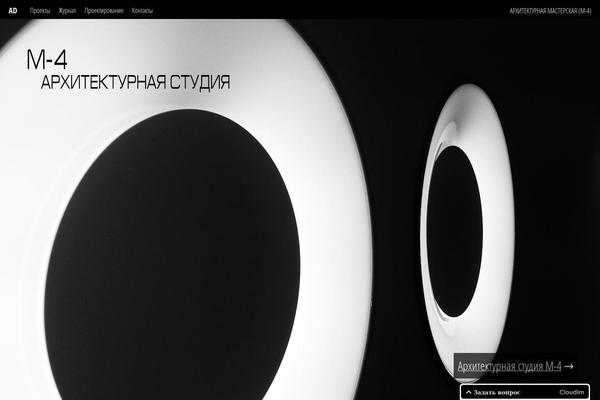Follow the Архитектурная студия М-4 link

tap(509, 366)
